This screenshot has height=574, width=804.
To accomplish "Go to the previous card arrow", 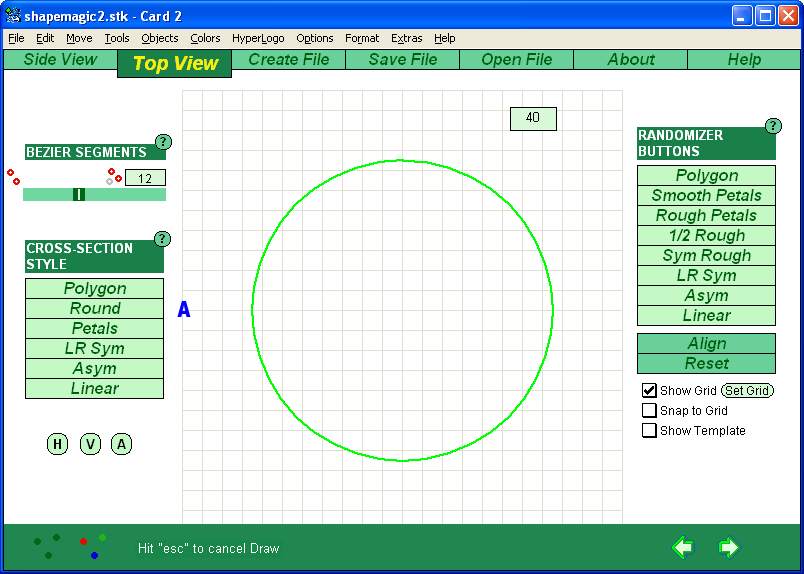I will click(x=683, y=547).
